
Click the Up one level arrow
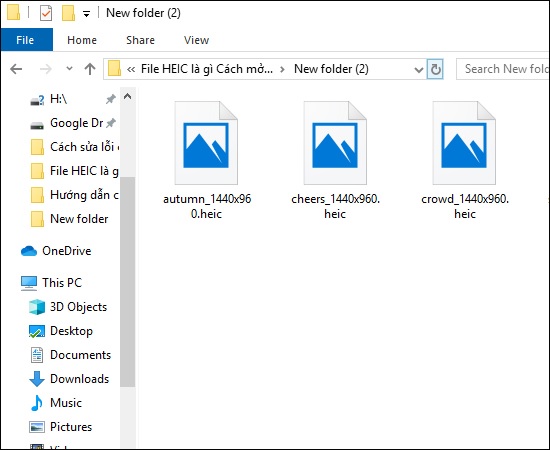(x=90, y=69)
